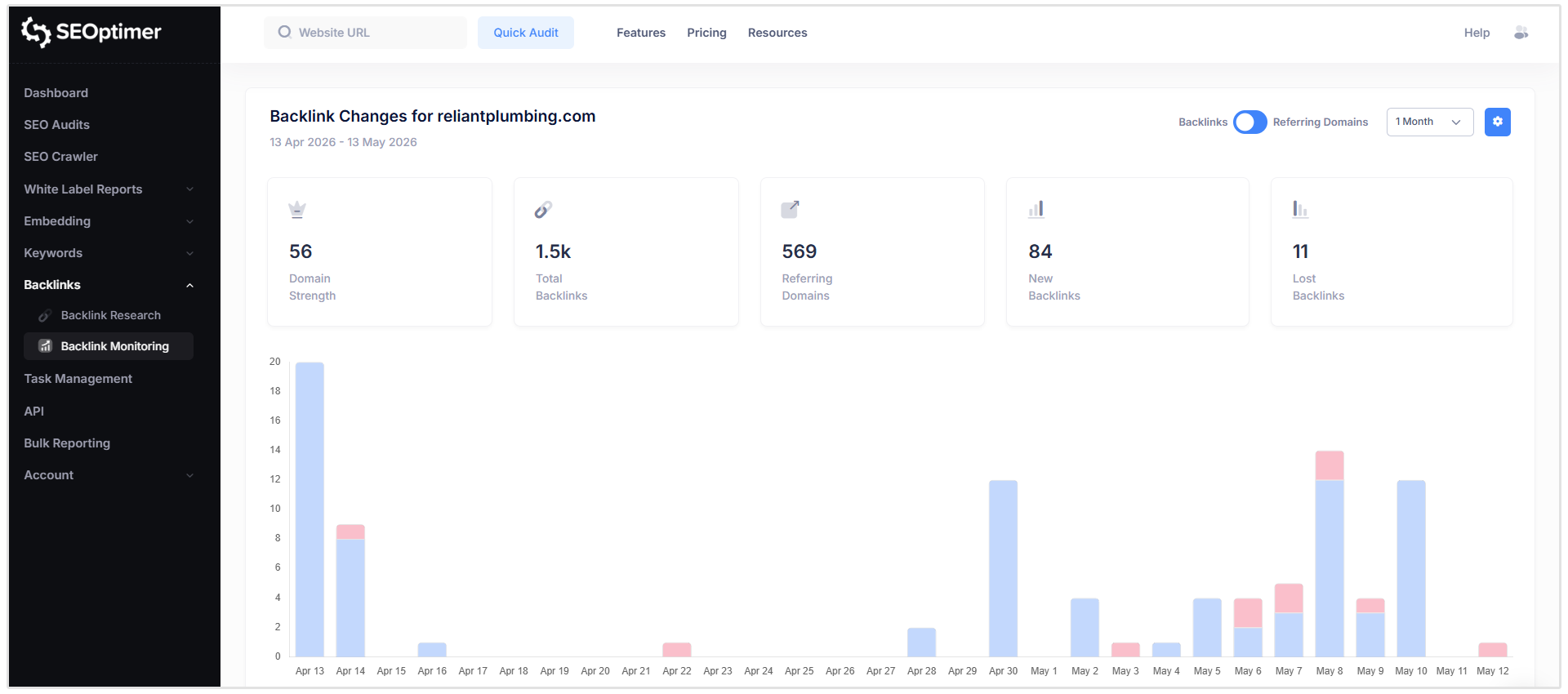Click the Apr 28 blue bar
This screenshot has height=694, width=1568.
(921, 643)
